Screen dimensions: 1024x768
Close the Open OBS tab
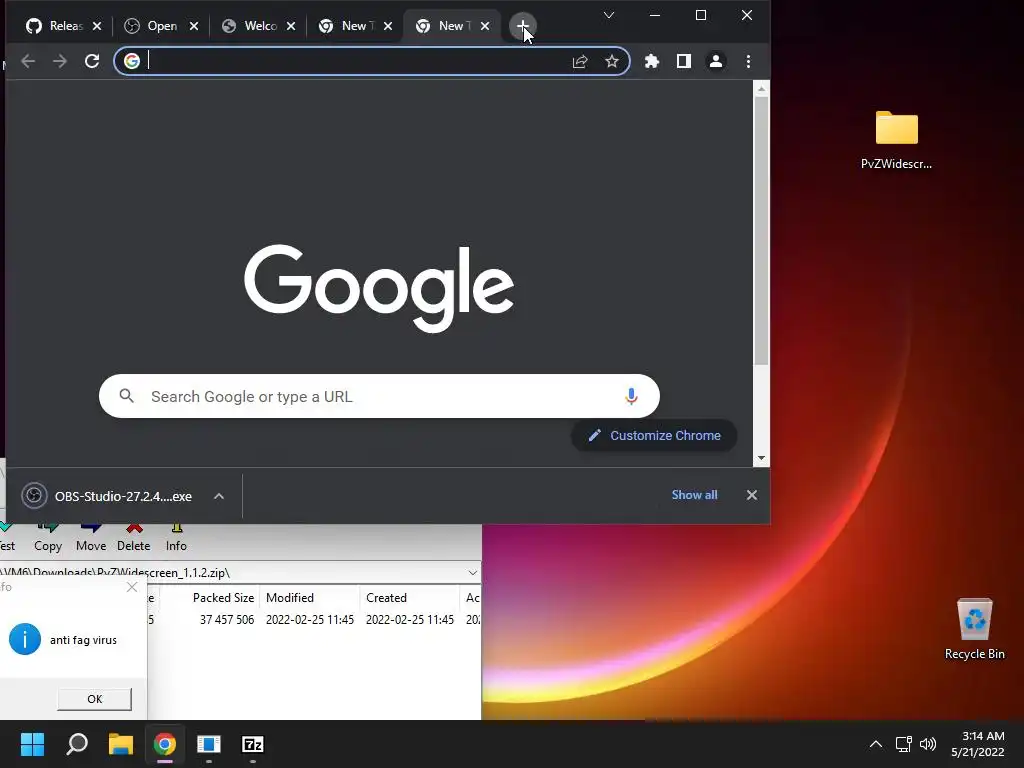194,26
